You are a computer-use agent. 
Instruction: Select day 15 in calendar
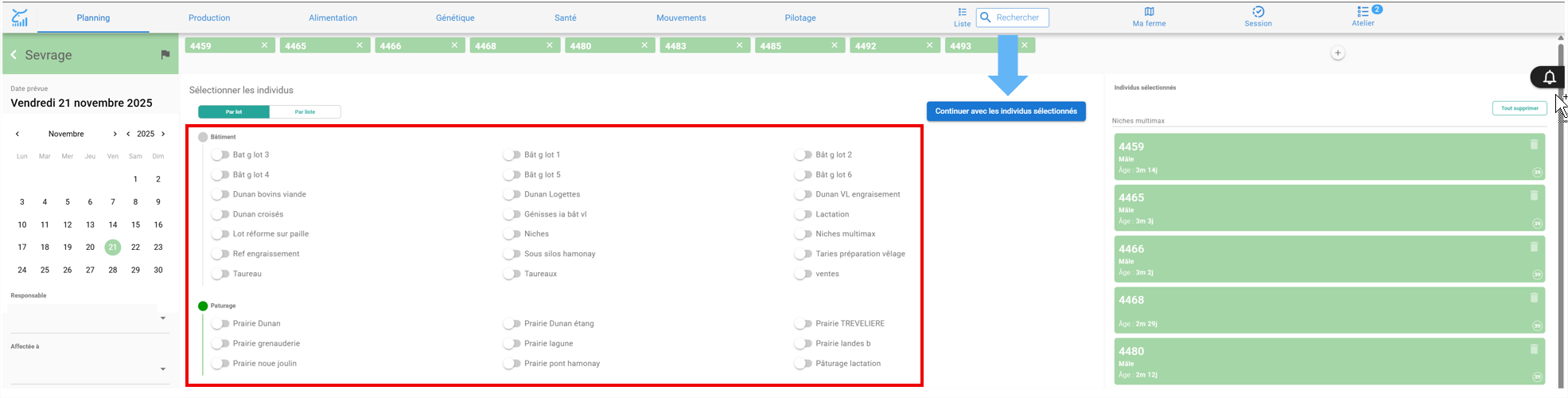135,224
